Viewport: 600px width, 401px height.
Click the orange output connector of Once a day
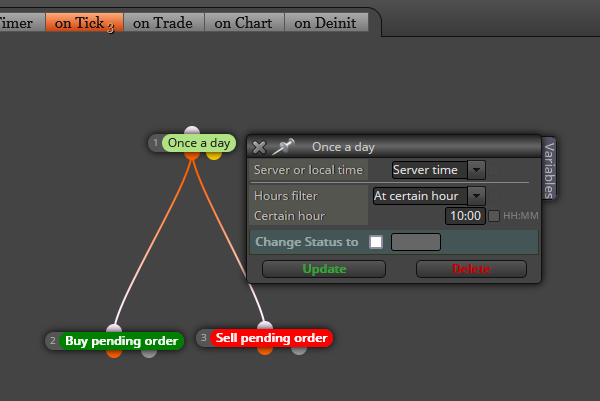pyautogui.click(x=192, y=155)
